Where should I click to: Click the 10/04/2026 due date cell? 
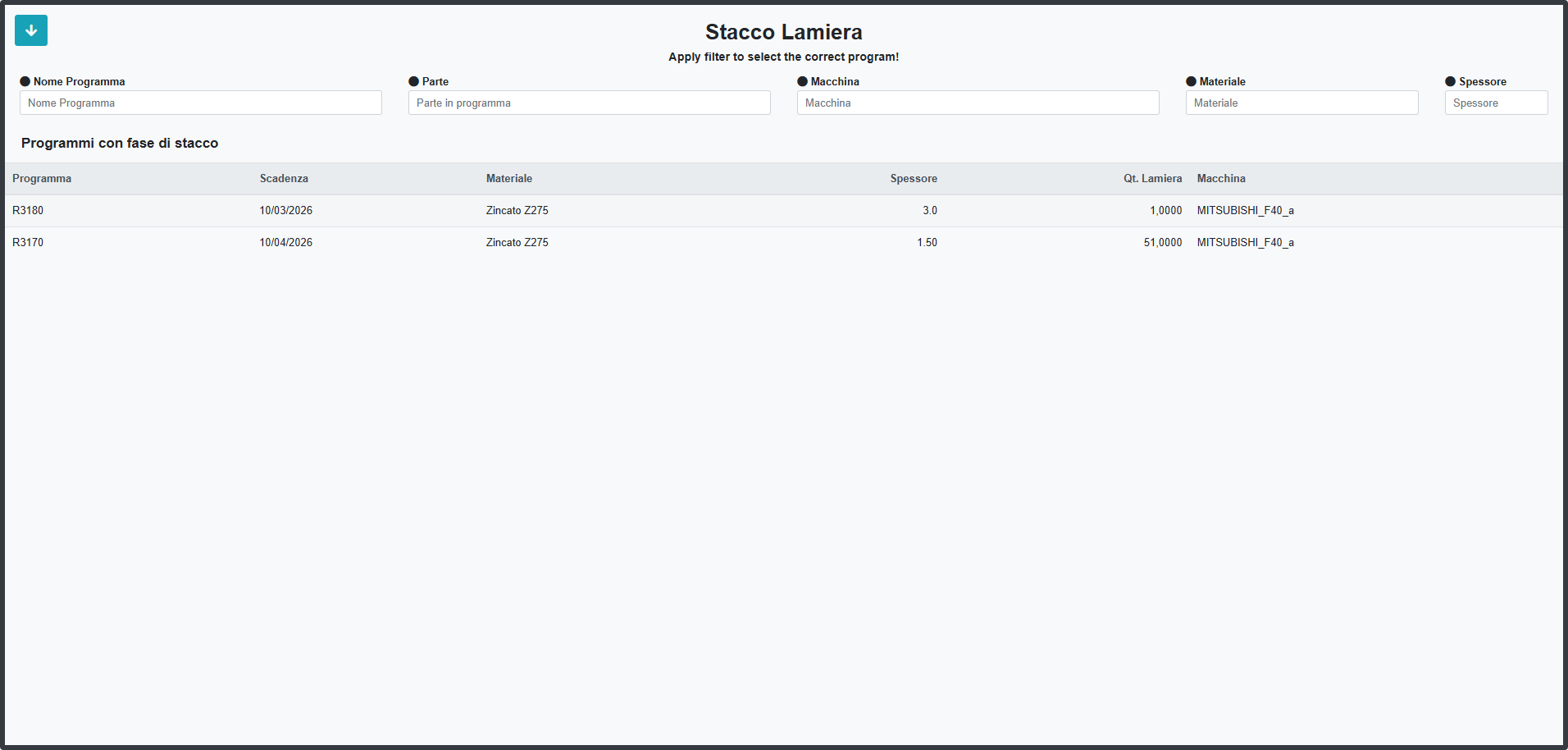pos(286,242)
